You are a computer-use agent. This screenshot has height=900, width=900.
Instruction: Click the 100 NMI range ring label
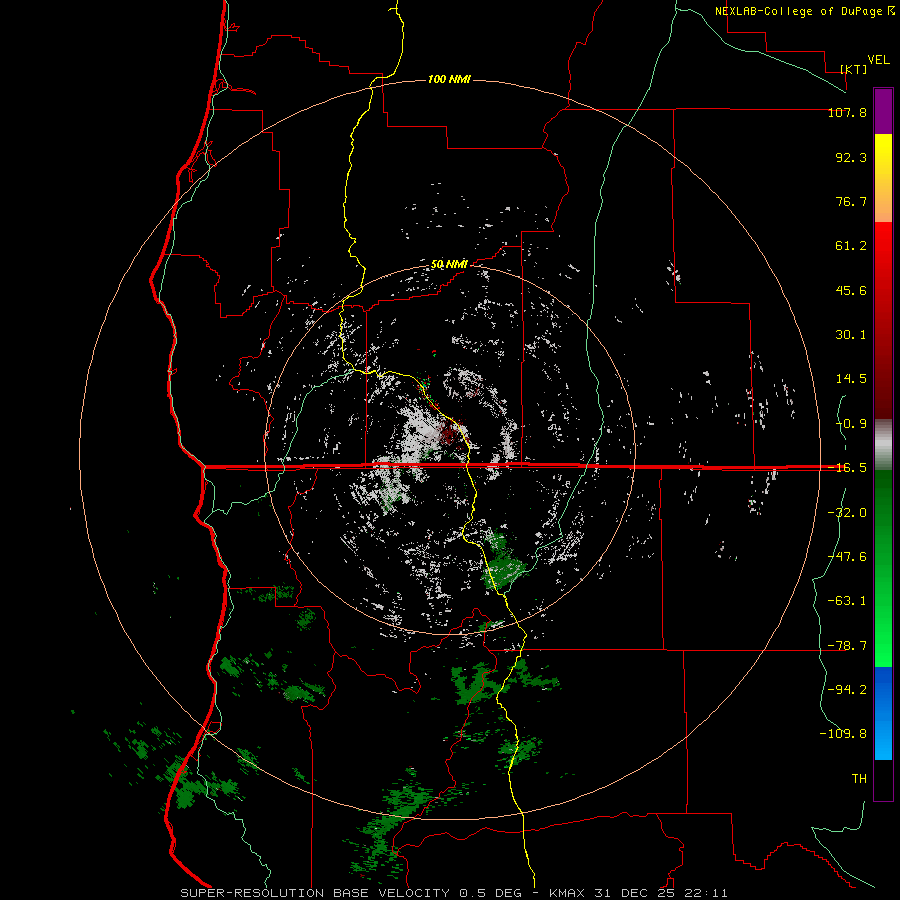(449, 79)
